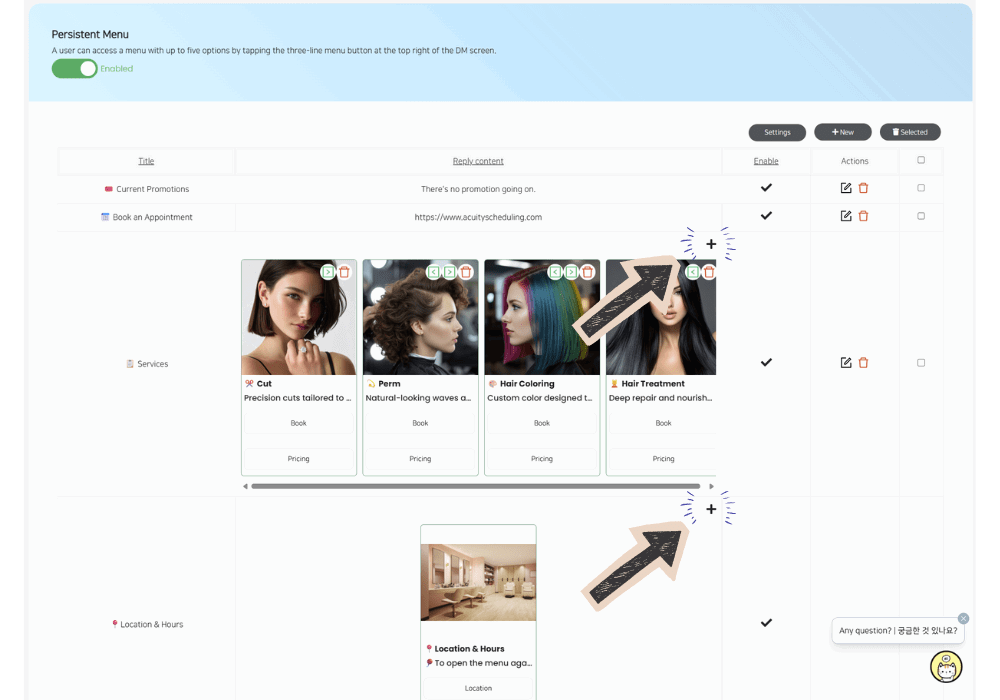The width and height of the screenshot is (1000, 700).
Task: Click the Actions column header
Action: point(855,161)
